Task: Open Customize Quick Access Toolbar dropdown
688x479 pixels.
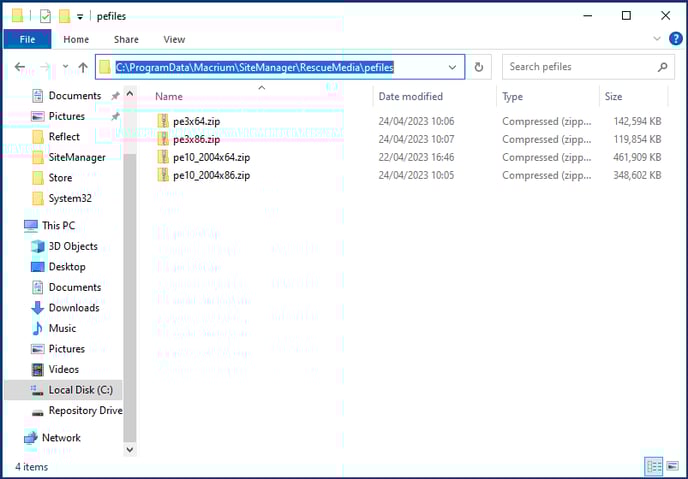Action: point(80,16)
